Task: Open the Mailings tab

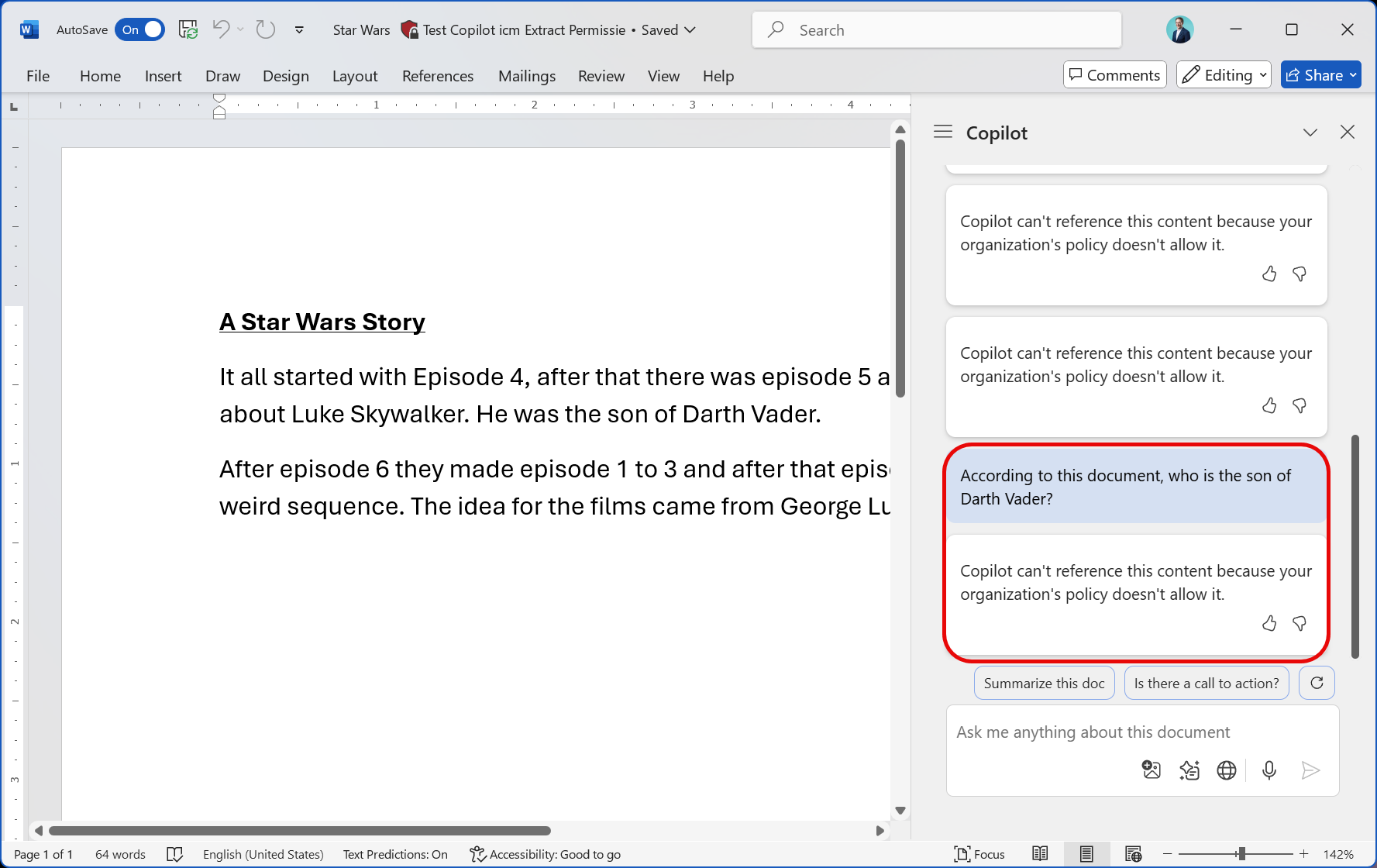Action: [x=526, y=76]
